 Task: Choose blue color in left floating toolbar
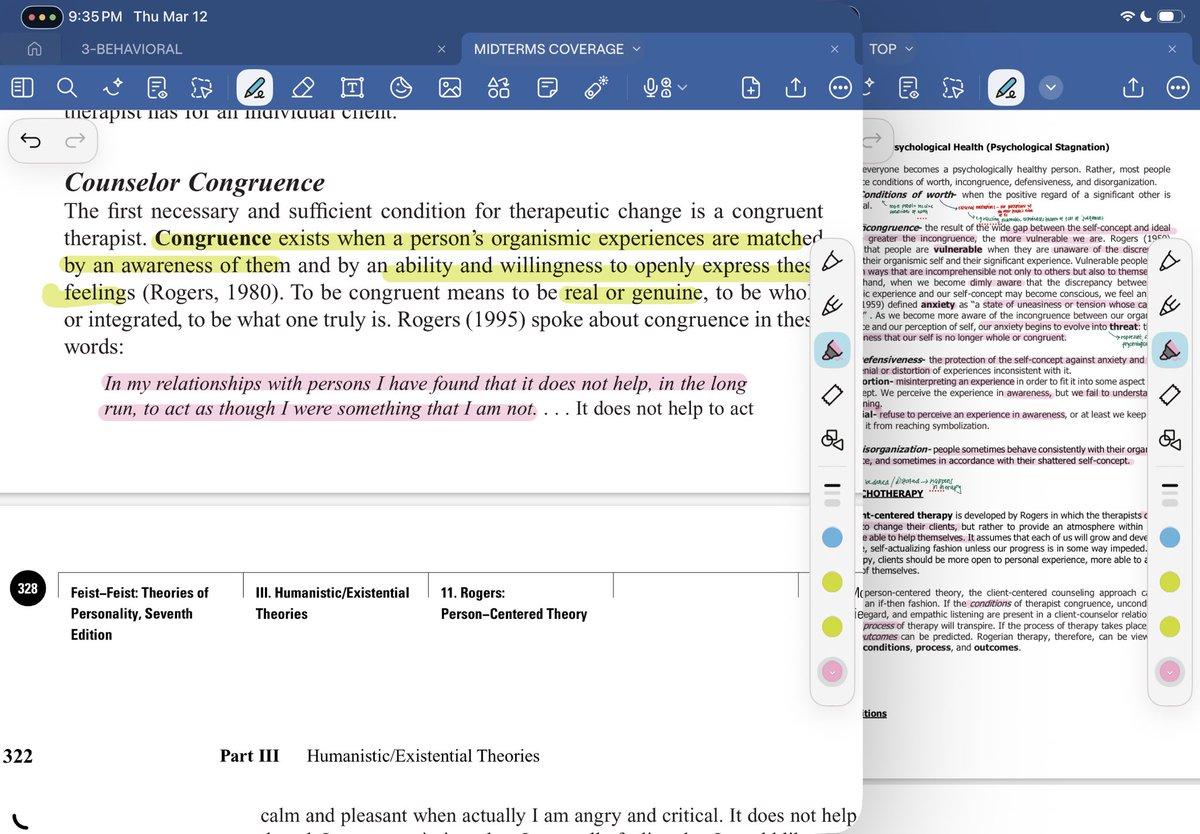tap(832, 538)
